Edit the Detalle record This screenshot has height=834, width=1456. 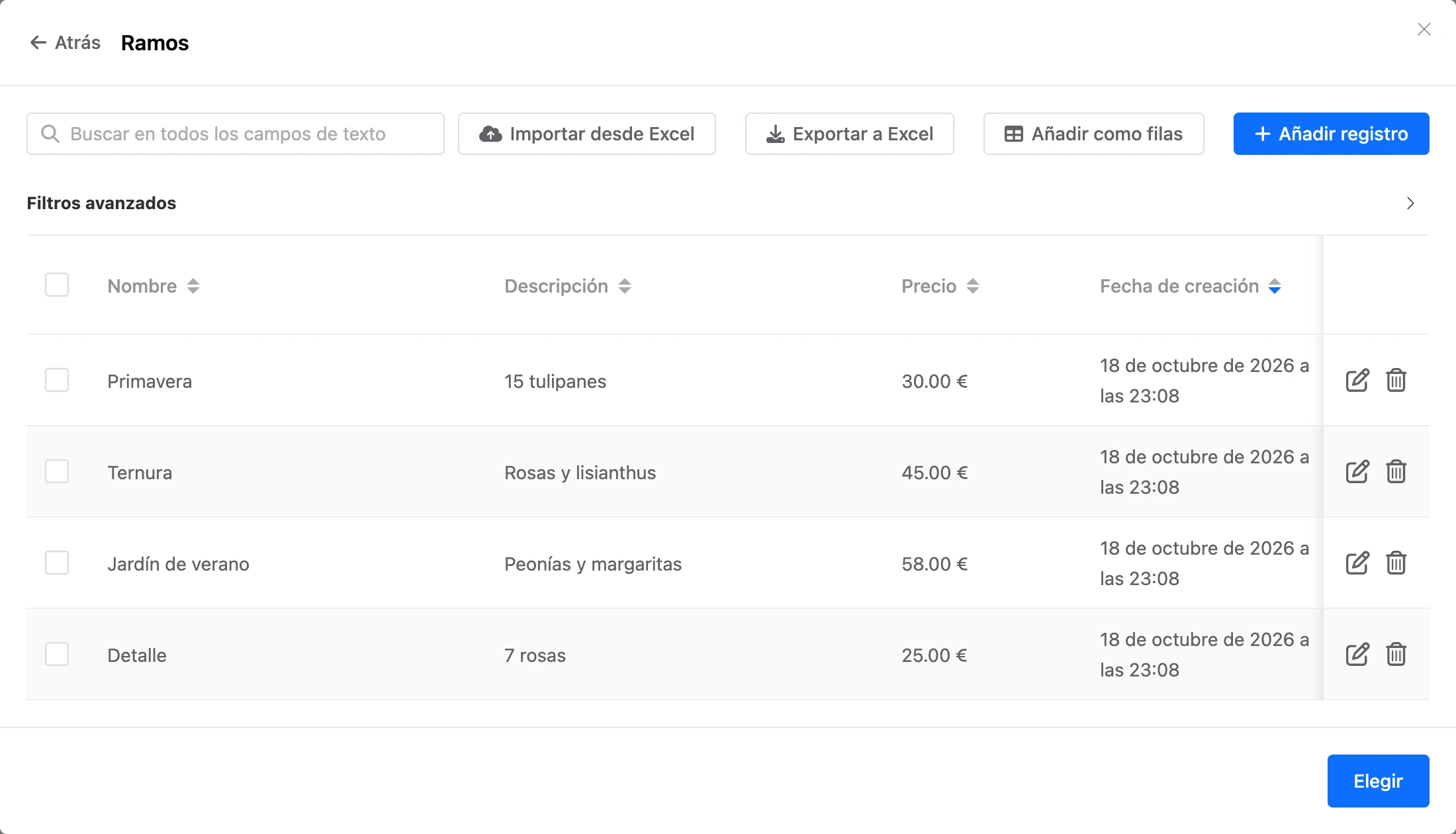(1357, 654)
